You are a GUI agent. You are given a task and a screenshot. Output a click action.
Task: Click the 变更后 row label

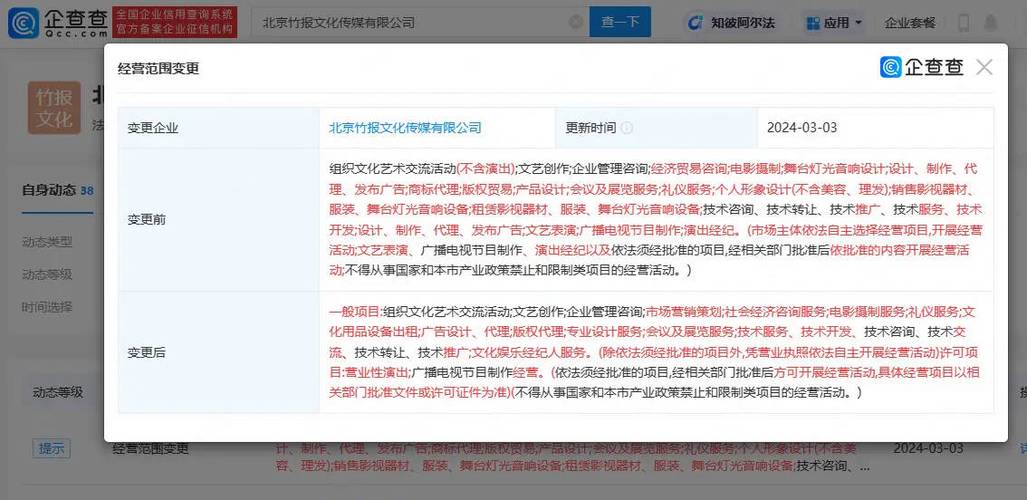tap(147, 353)
